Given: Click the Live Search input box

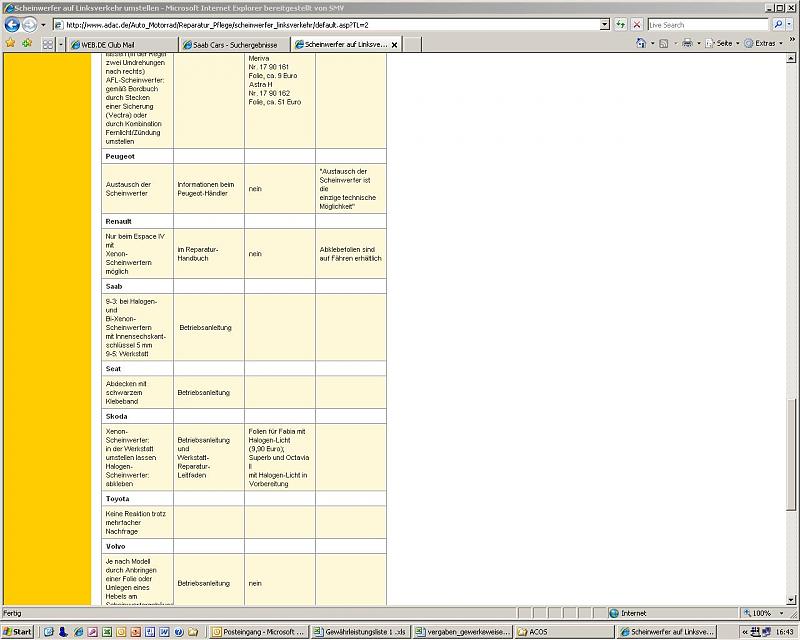Looking at the screenshot, I should tap(708, 24).
